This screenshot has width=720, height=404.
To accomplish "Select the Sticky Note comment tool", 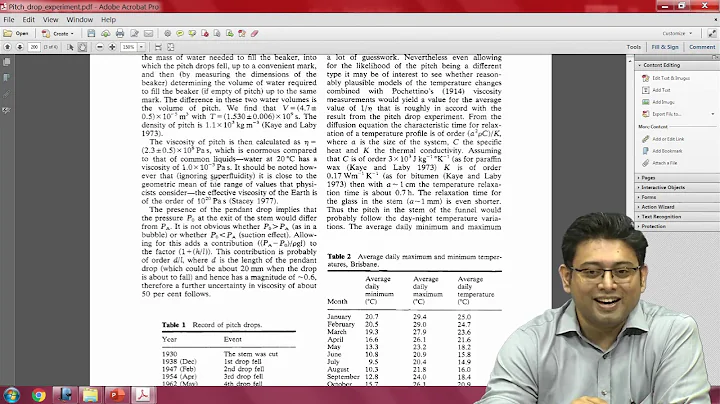I will 180,34.
